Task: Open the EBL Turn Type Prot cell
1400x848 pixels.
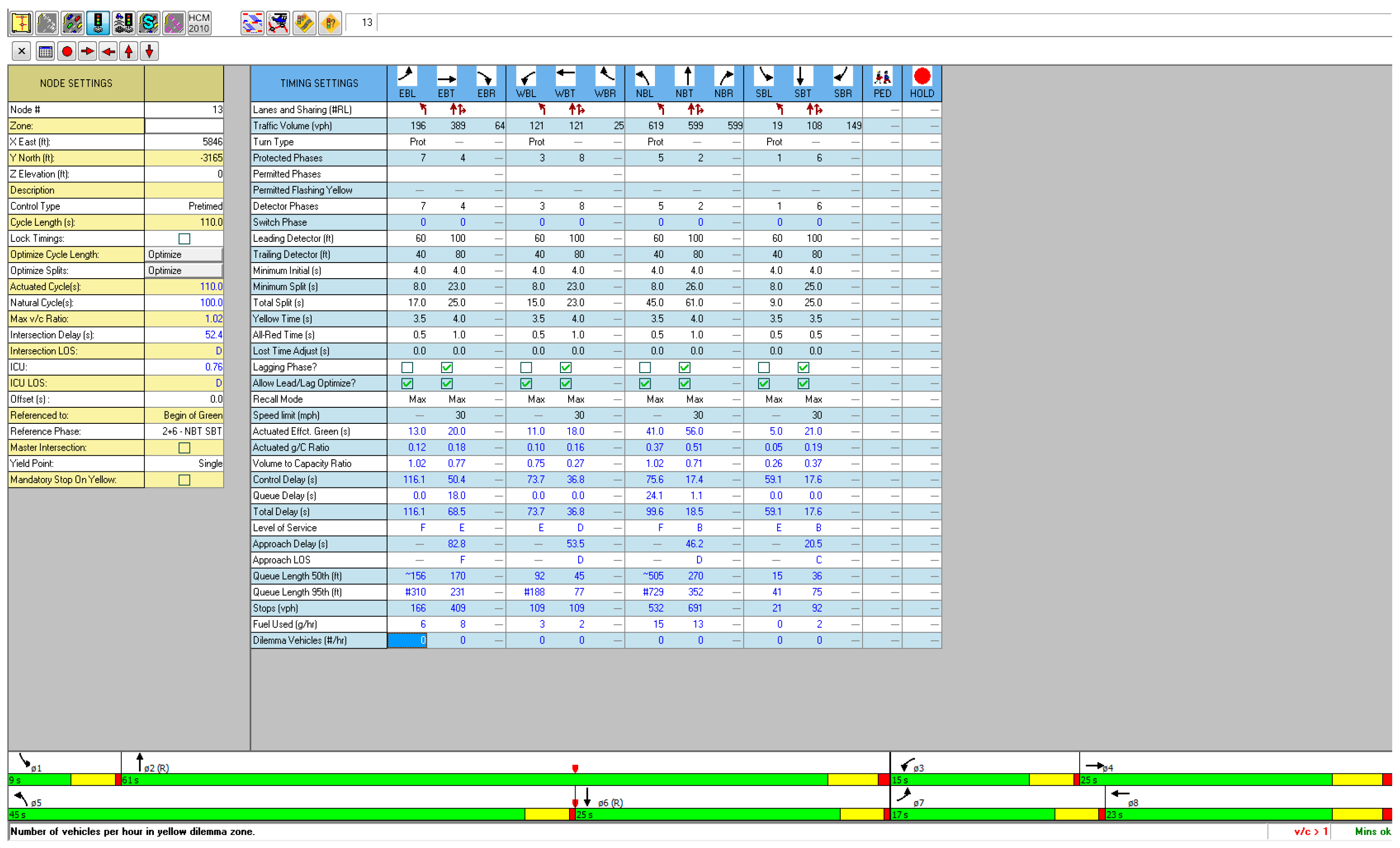Action: tap(417, 142)
